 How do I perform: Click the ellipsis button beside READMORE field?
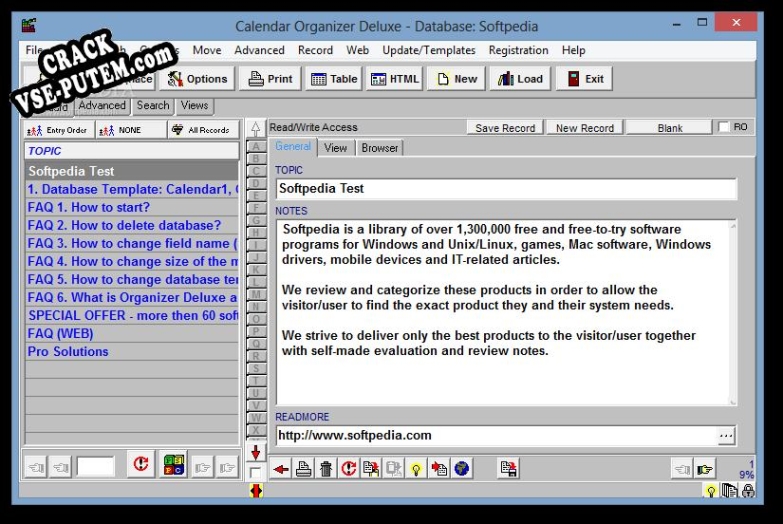(726, 436)
